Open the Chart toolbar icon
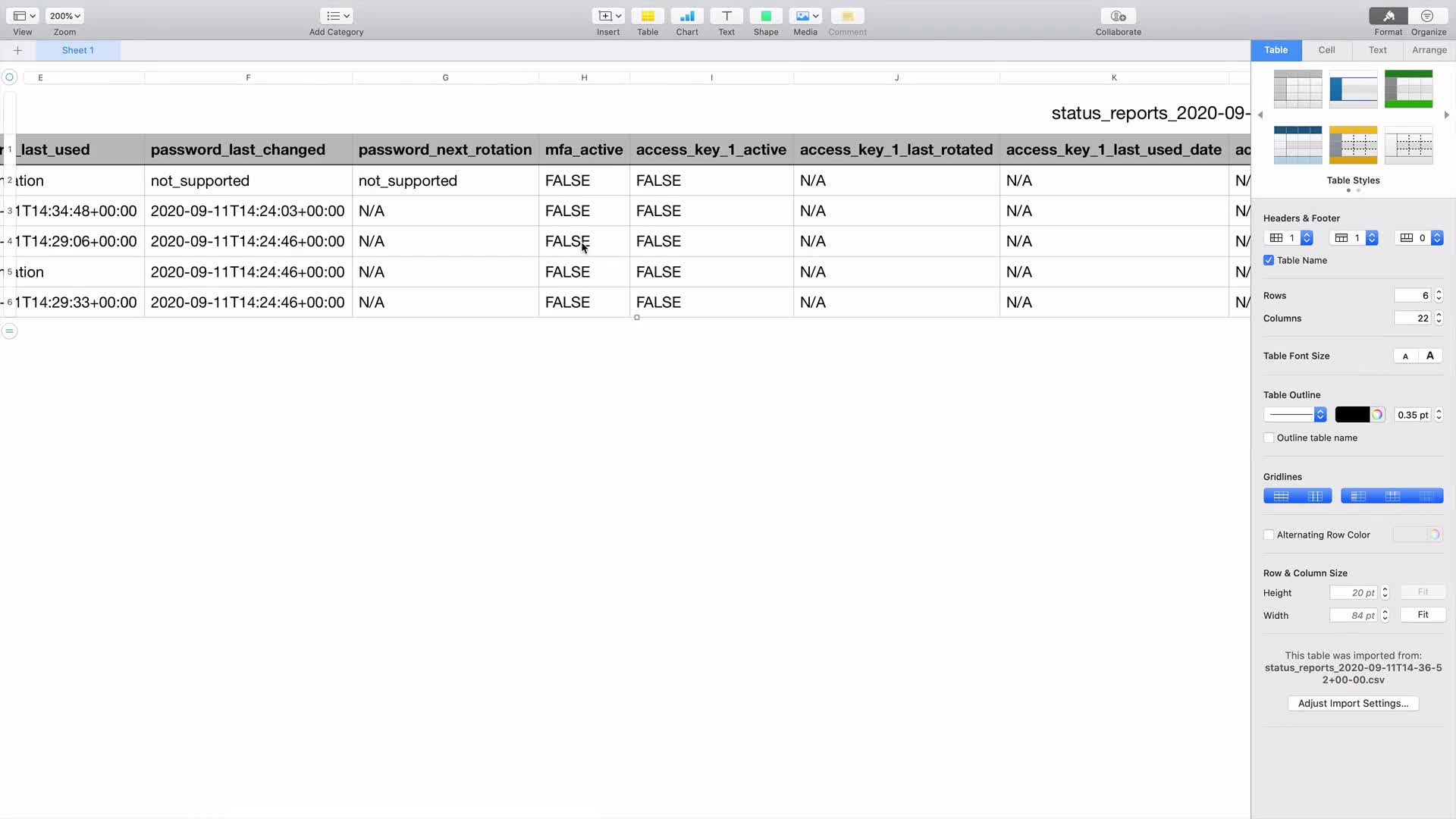 [687, 16]
